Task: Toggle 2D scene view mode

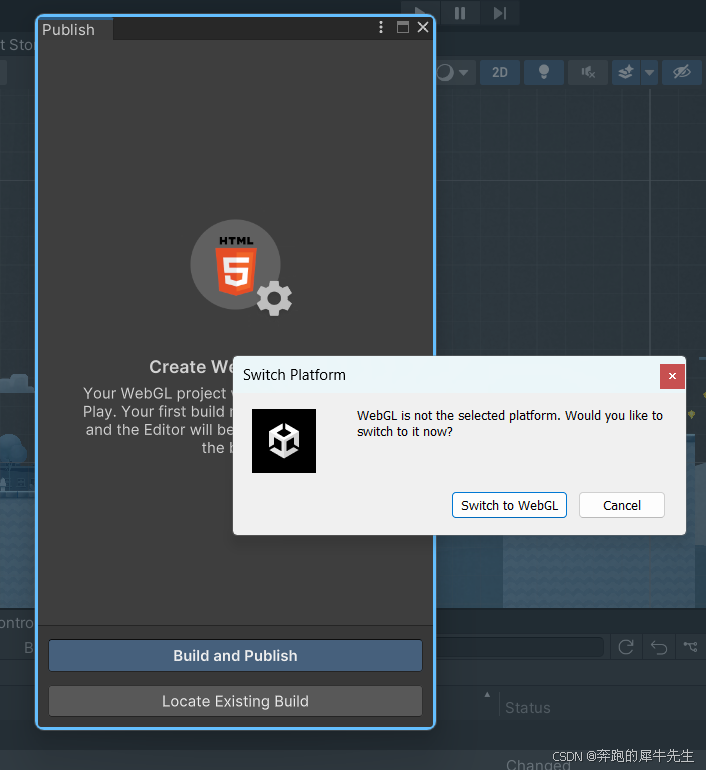Action: click(500, 73)
